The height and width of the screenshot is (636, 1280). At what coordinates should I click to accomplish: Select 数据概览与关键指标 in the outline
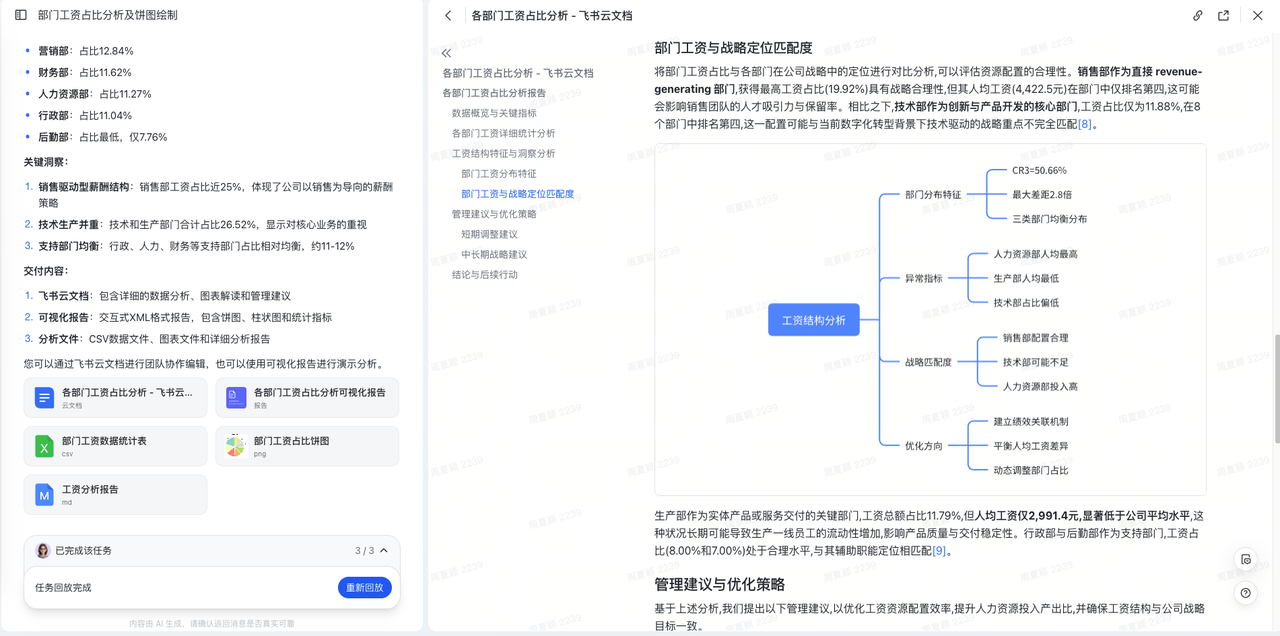click(x=493, y=113)
